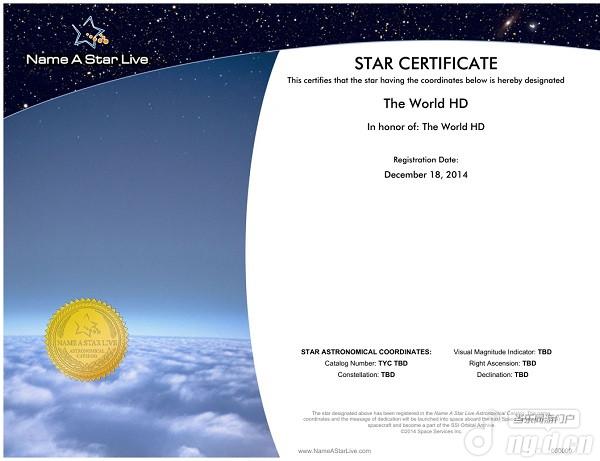
Task: Click the Catalog Number TYC TBD field
Action: (366, 363)
